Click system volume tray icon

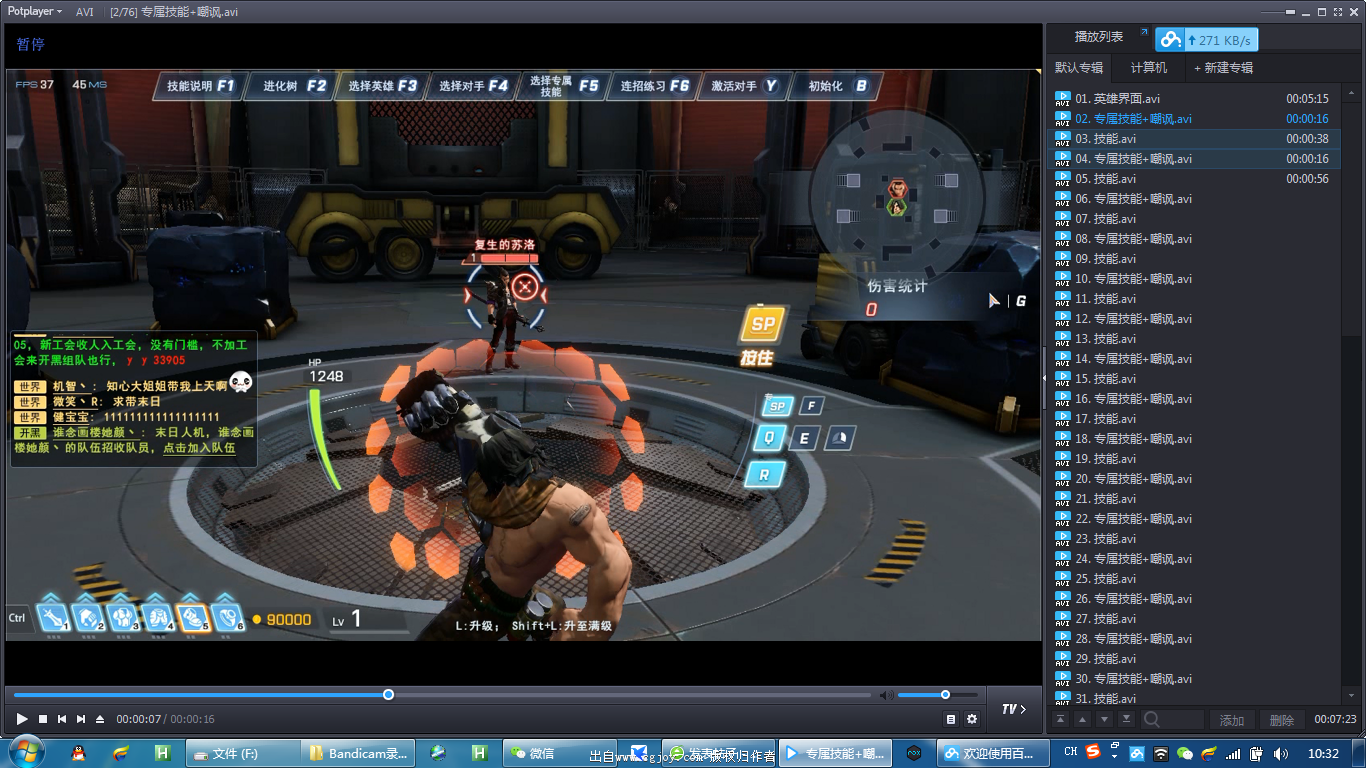click(x=1281, y=754)
